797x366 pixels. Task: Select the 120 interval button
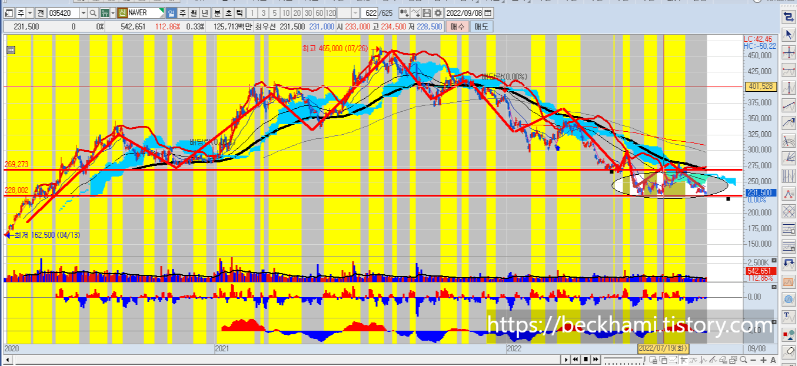point(331,13)
